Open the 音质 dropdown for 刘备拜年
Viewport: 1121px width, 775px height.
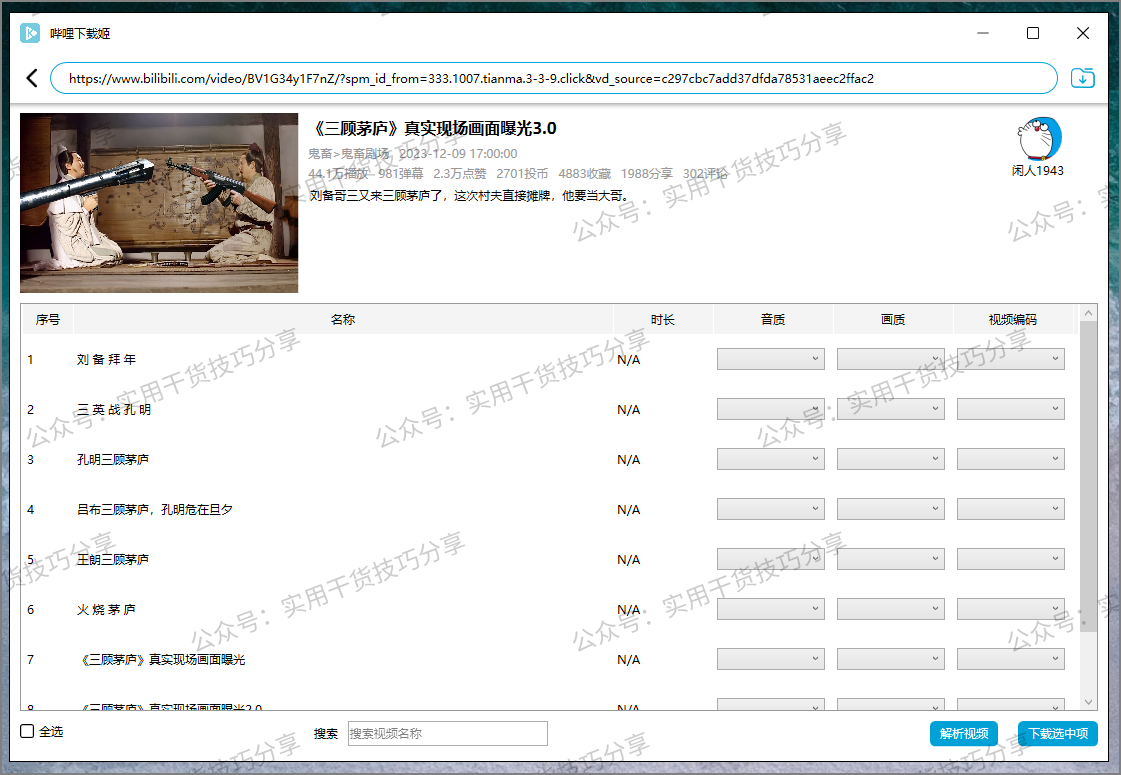(770, 358)
